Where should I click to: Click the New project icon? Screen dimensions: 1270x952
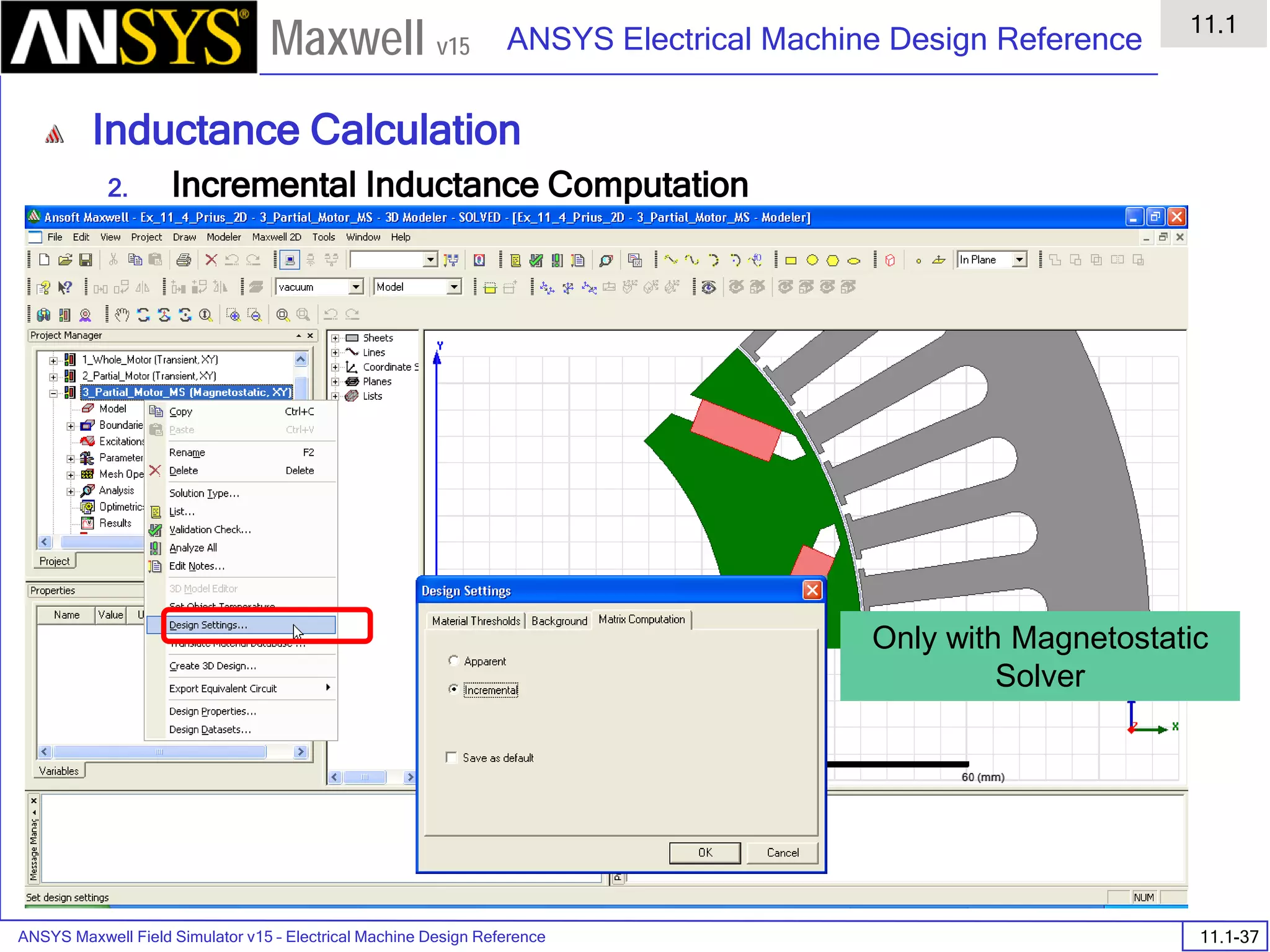pos(44,260)
